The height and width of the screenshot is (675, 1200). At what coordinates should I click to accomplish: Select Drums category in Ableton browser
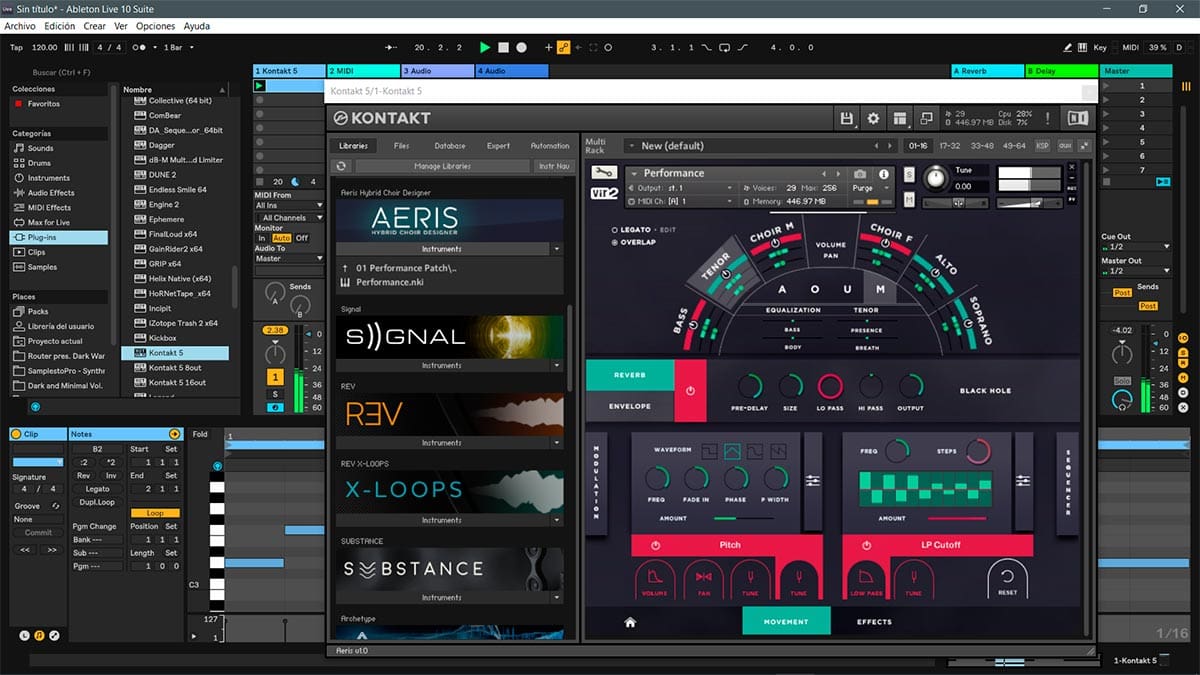click(39, 163)
